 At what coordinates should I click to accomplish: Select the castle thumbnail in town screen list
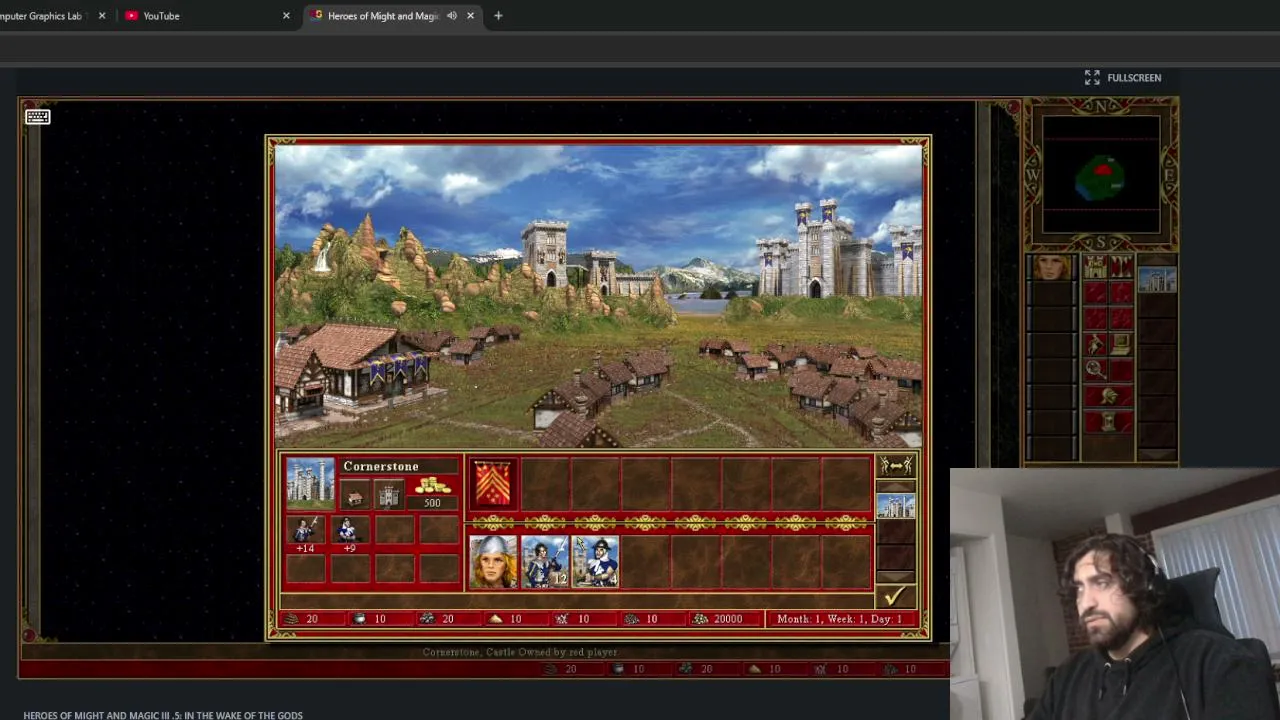tap(895, 506)
